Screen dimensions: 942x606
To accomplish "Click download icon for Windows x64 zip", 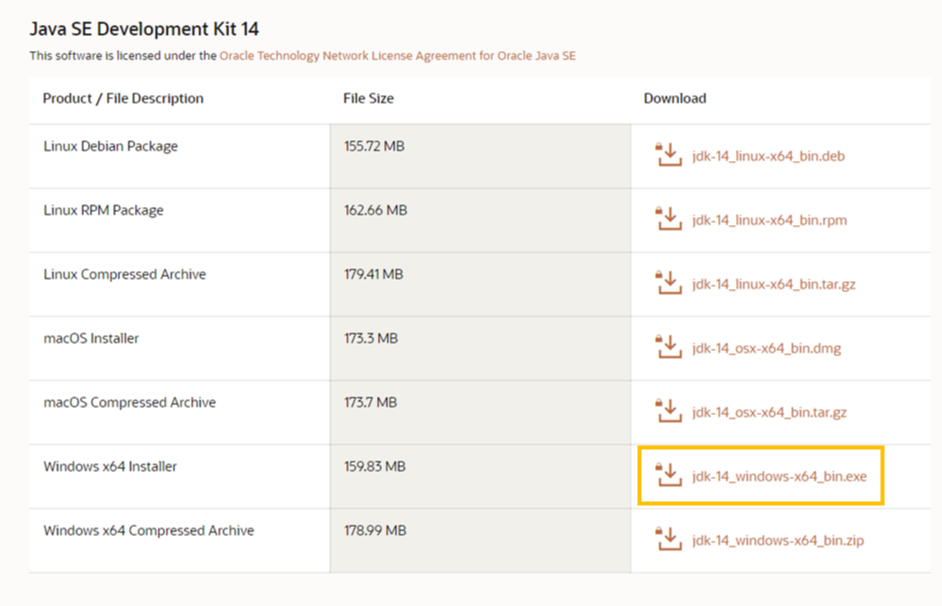I will (668, 539).
